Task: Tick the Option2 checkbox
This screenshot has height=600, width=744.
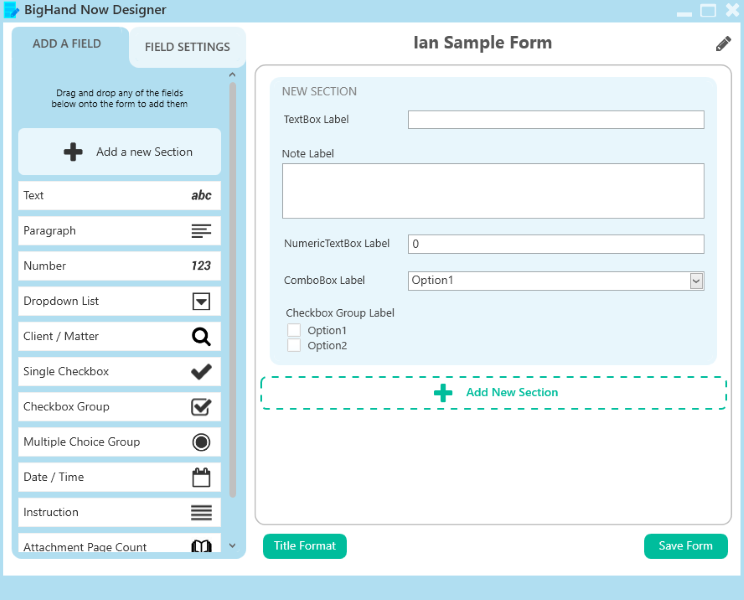Action: pyautogui.click(x=294, y=345)
